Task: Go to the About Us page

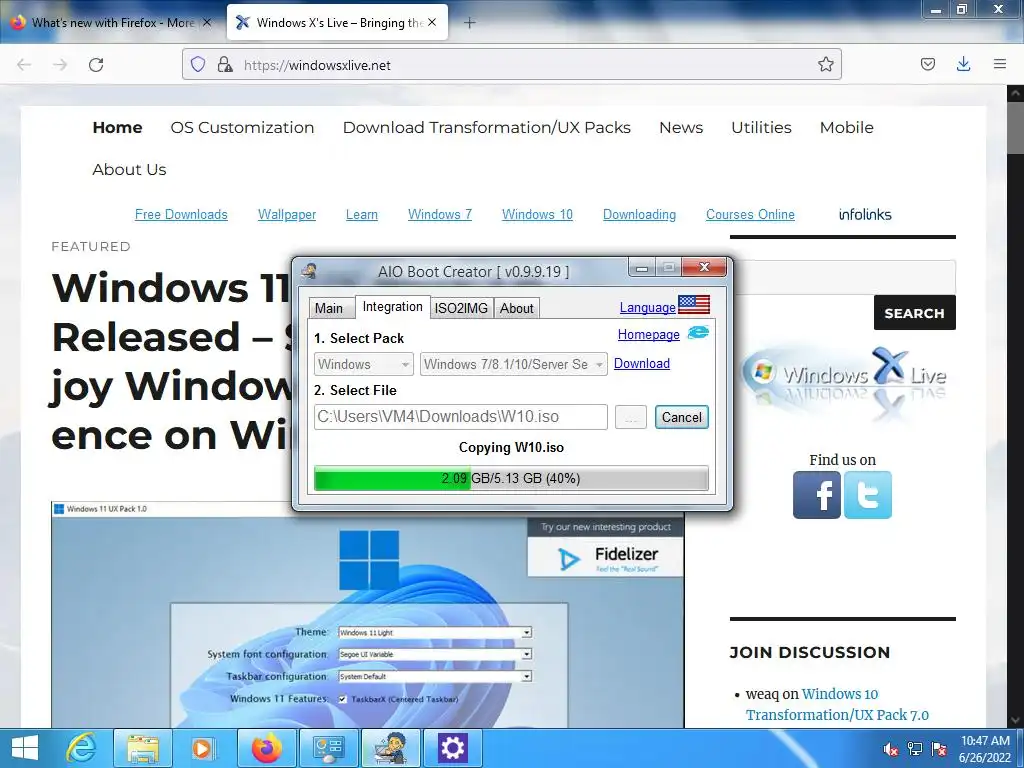Action: point(129,169)
